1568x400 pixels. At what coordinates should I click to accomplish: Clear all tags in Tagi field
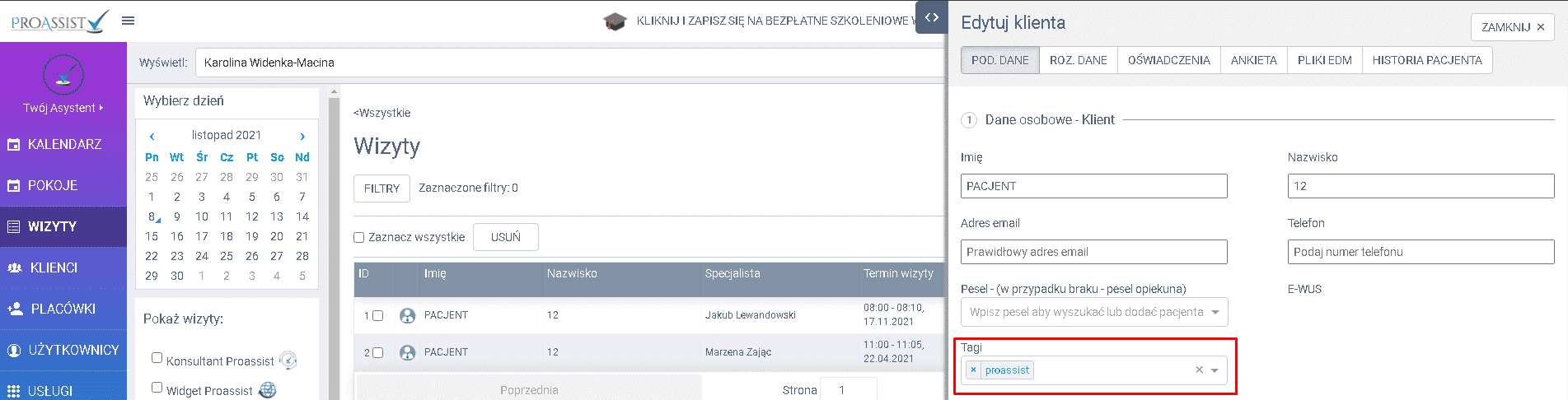(x=1199, y=370)
